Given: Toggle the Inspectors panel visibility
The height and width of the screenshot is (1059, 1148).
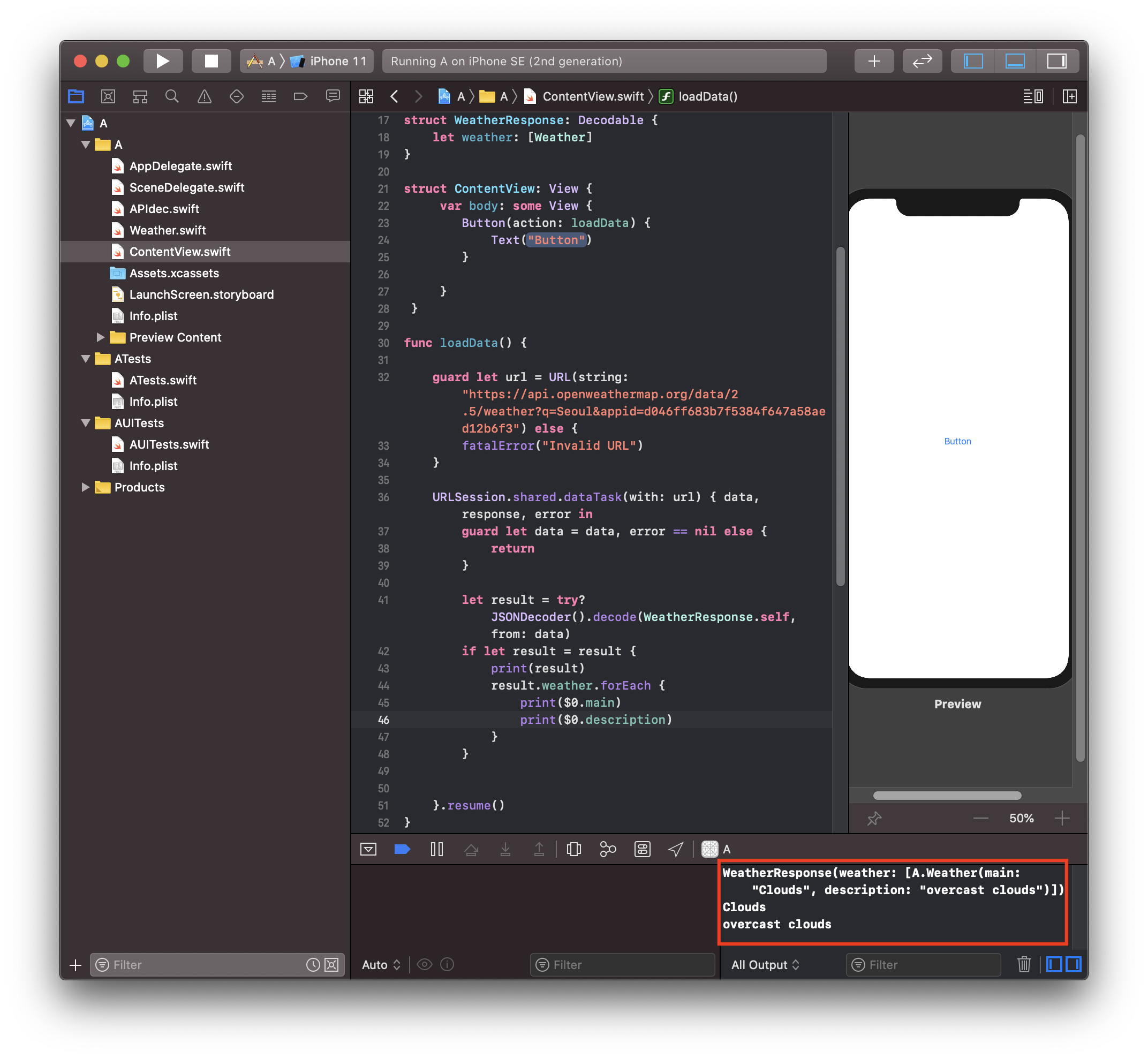Looking at the screenshot, I should pyautogui.click(x=1056, y=62).
